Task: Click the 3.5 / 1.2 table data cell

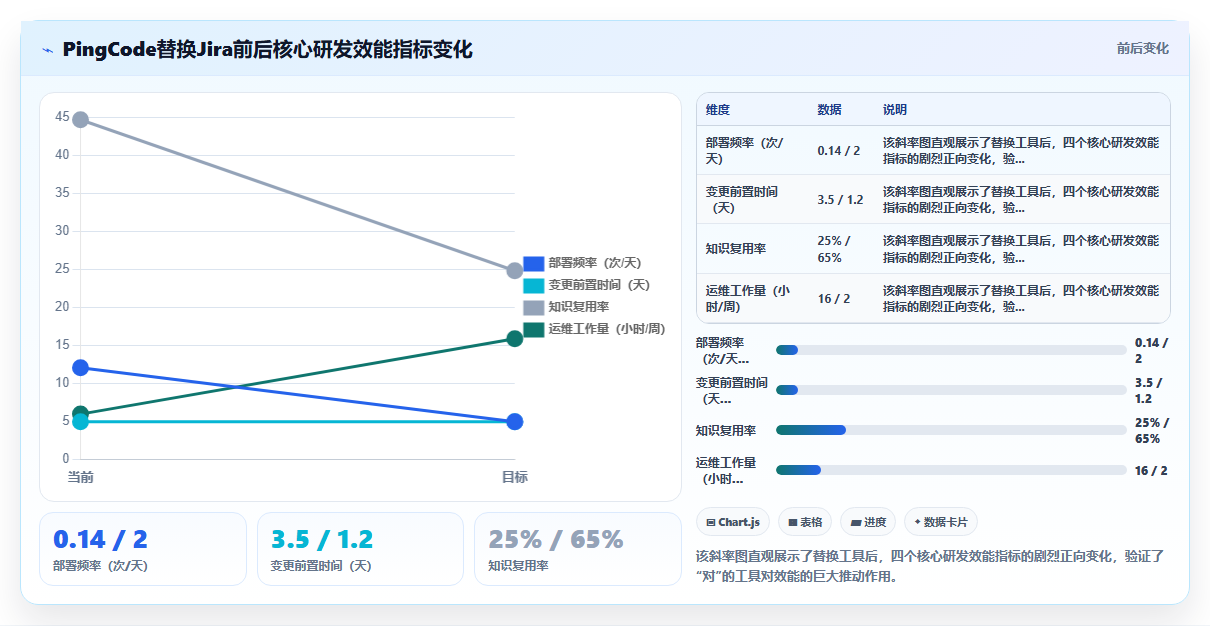Action: [x=840, y=199]
